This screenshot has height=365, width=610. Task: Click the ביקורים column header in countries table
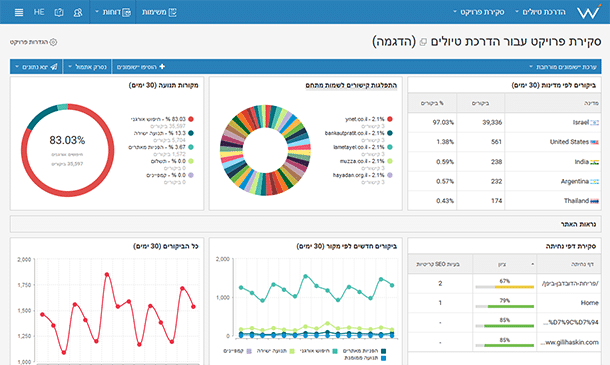(x=480, y=103)
